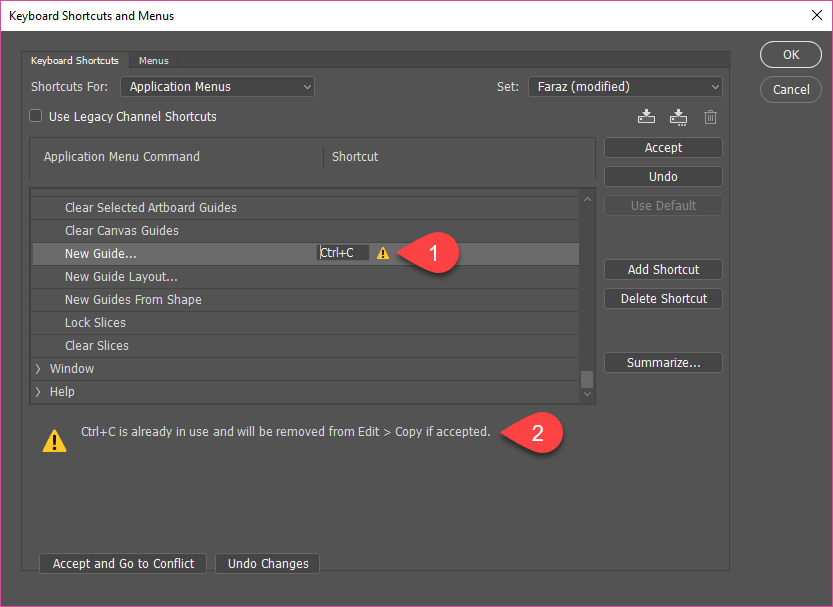
Task: Expand the Window menu group
Action: click(38, 369)
